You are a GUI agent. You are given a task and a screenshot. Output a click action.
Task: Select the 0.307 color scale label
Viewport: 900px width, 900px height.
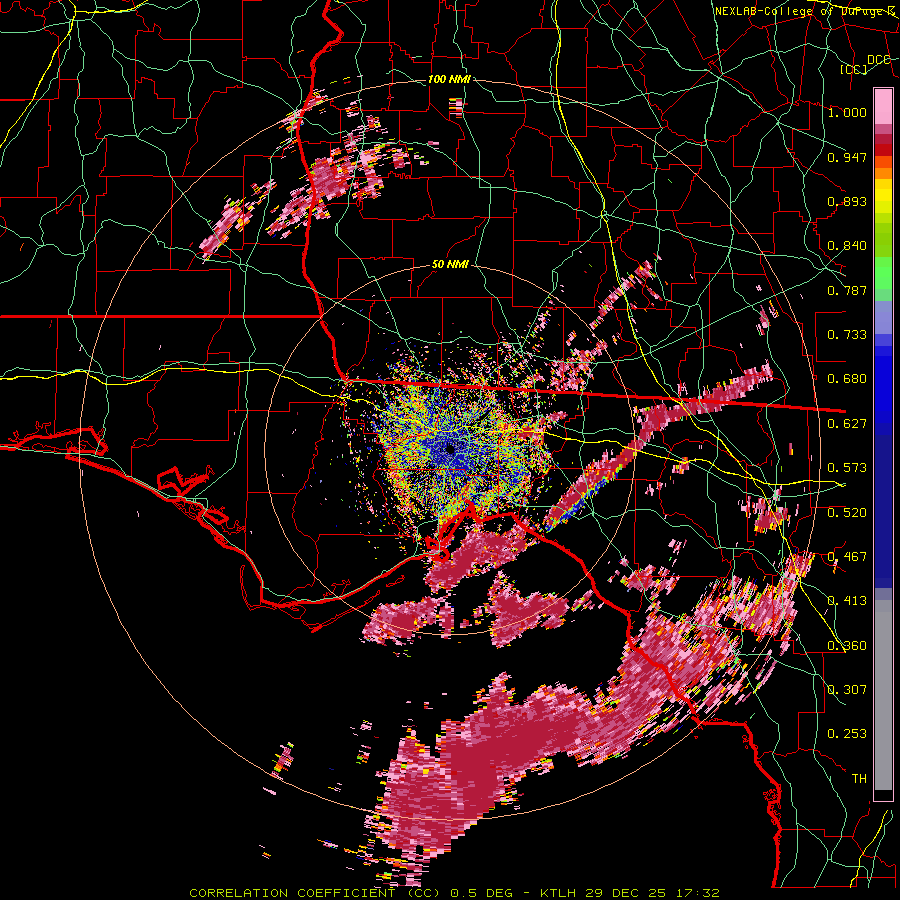[847, 690]
